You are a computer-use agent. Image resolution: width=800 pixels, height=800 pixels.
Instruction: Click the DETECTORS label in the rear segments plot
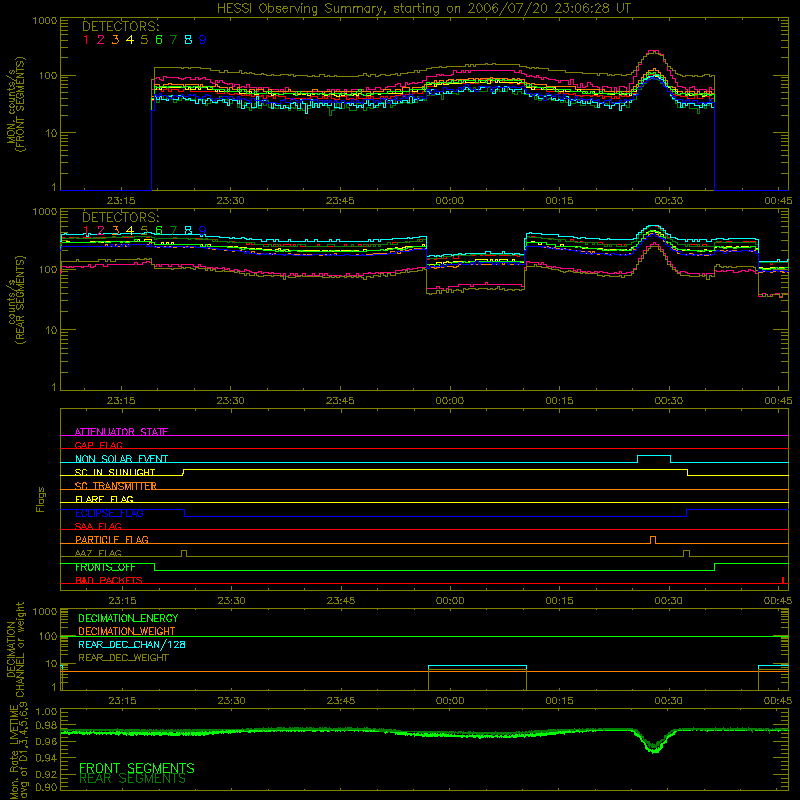(x=121, y=217)
